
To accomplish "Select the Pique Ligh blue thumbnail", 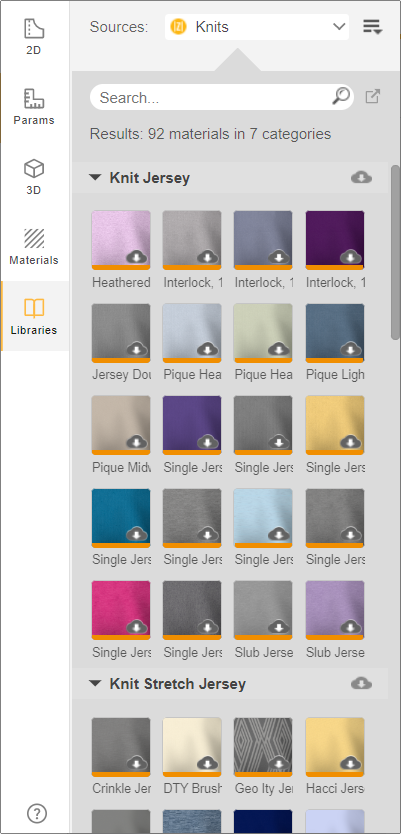I will [x=335, y=333].
